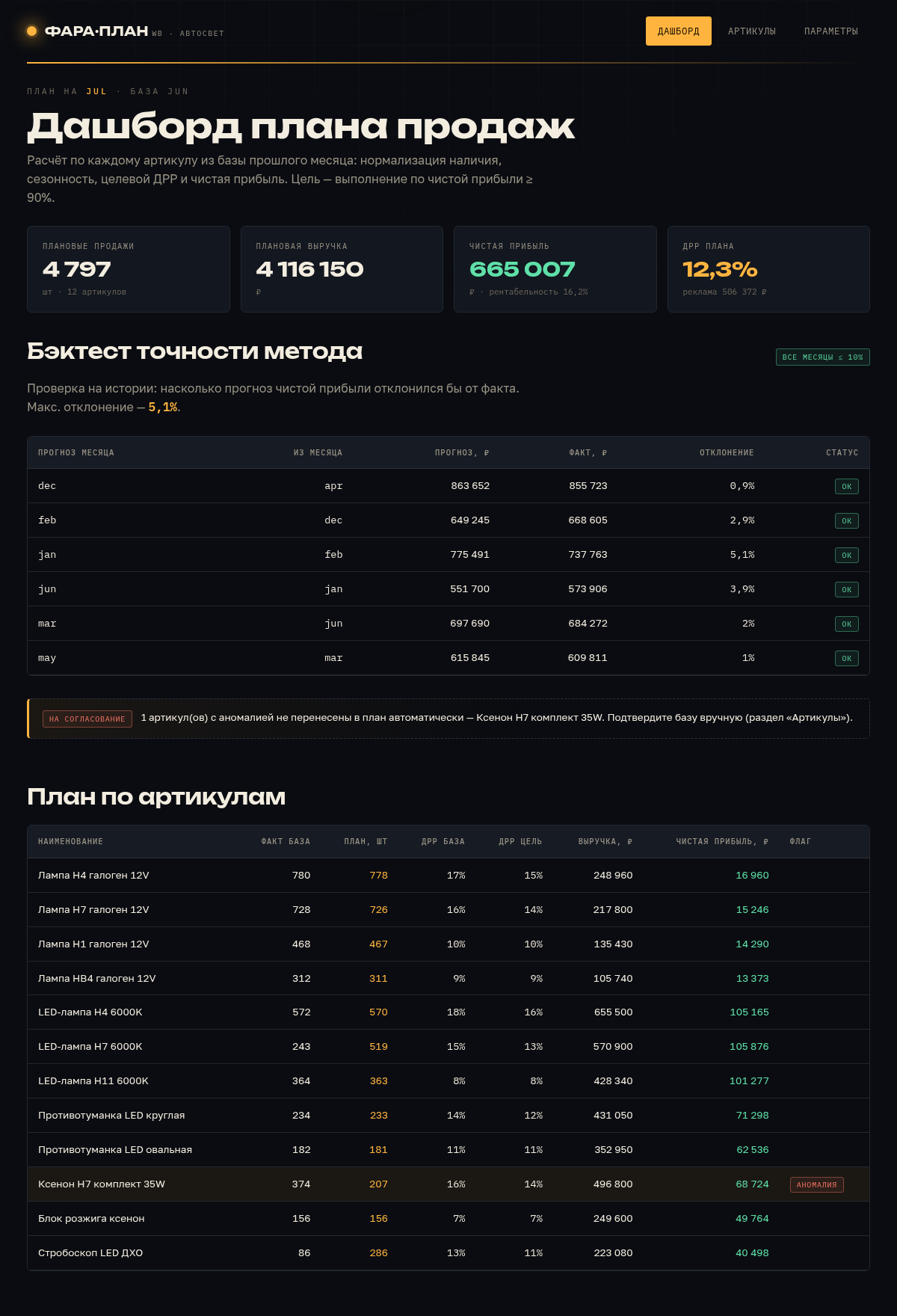The height and width of the screenshot is (1316, 897).
Task: Click fact value 737 763
Action: (x=588, y=555)
